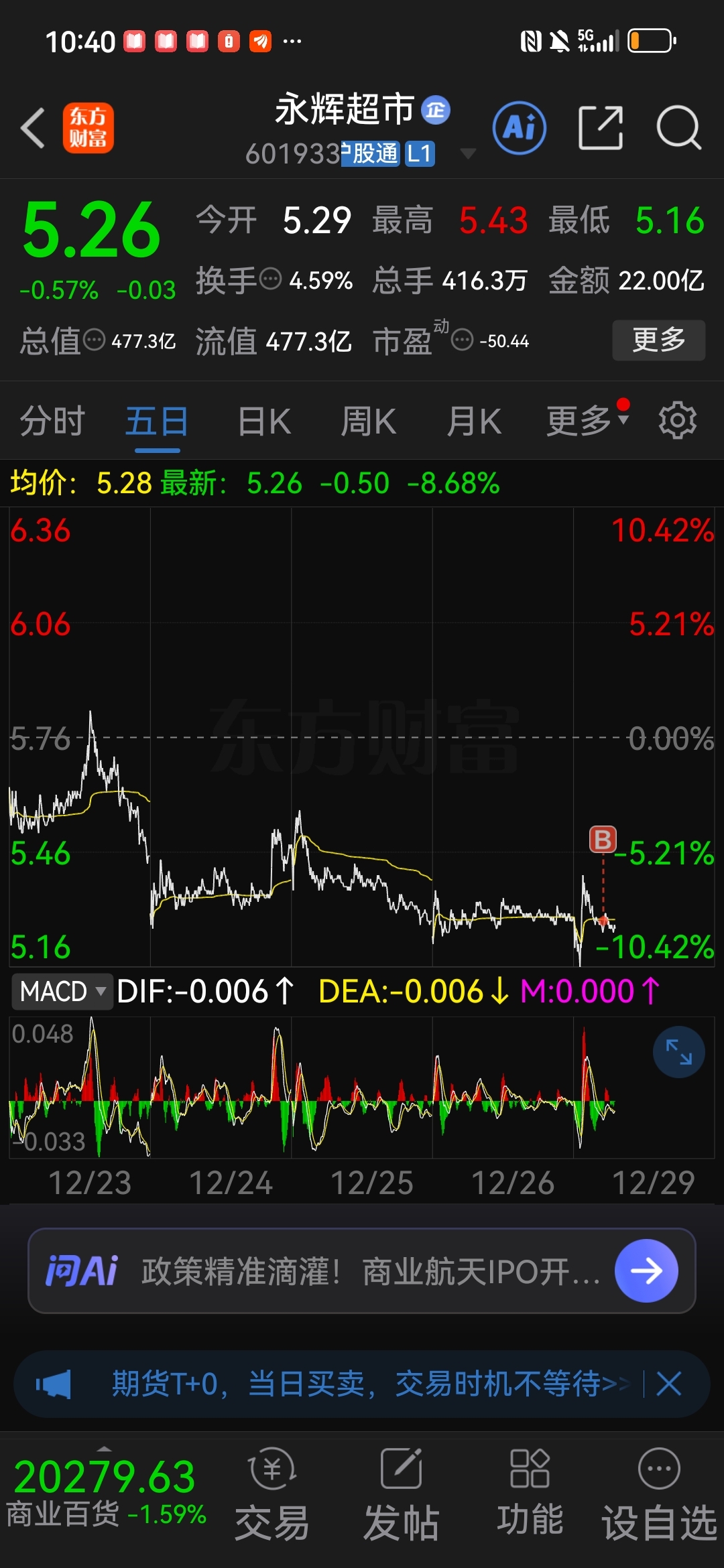The image size is (724, 1568).
Task: Tap the muted bell status icon
Action: 559,42
